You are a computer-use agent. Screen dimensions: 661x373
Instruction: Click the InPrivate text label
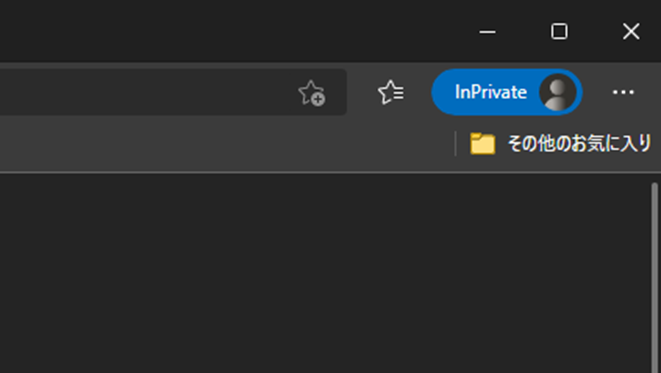(x=491, y=92)
